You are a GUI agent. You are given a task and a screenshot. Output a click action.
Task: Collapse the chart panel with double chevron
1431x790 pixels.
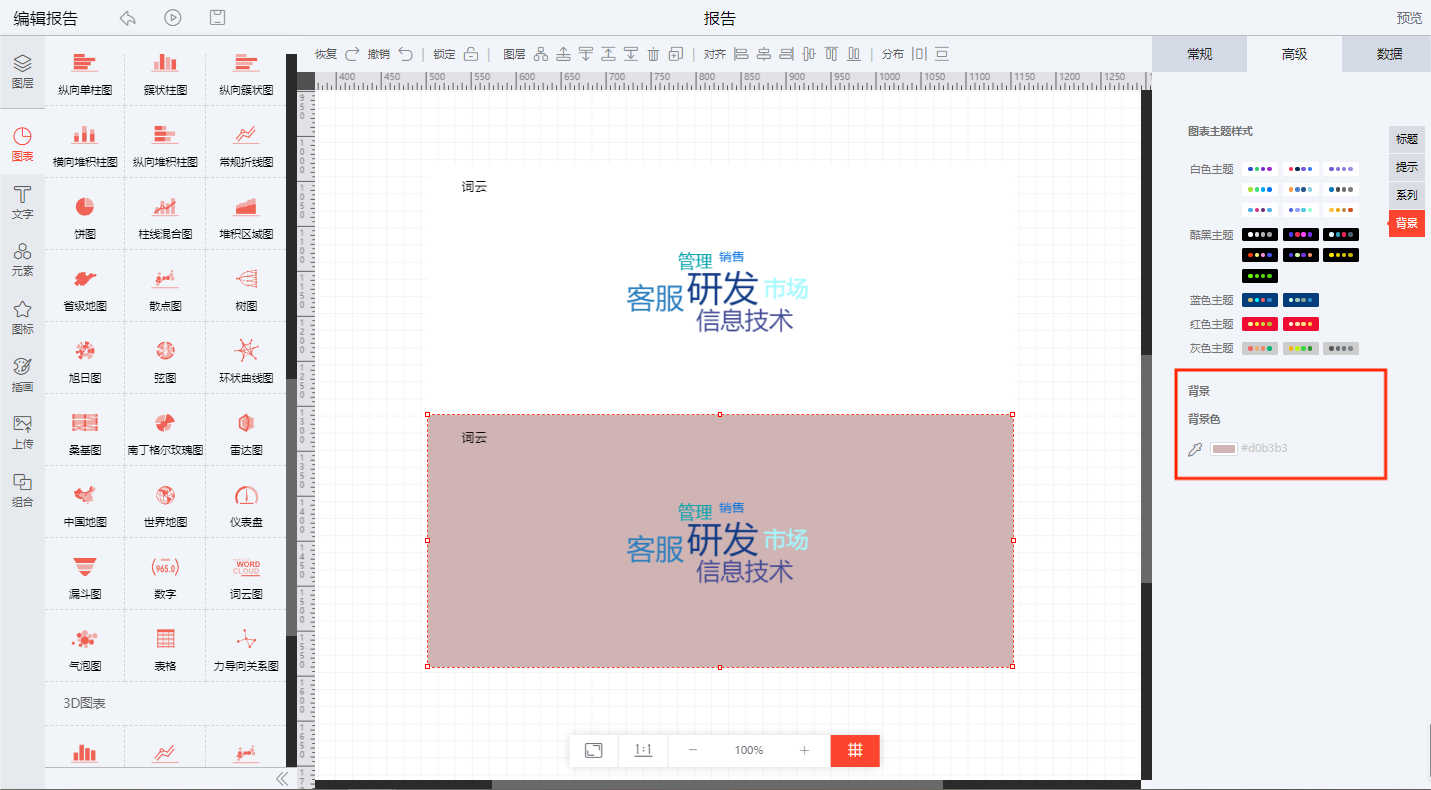282,778
